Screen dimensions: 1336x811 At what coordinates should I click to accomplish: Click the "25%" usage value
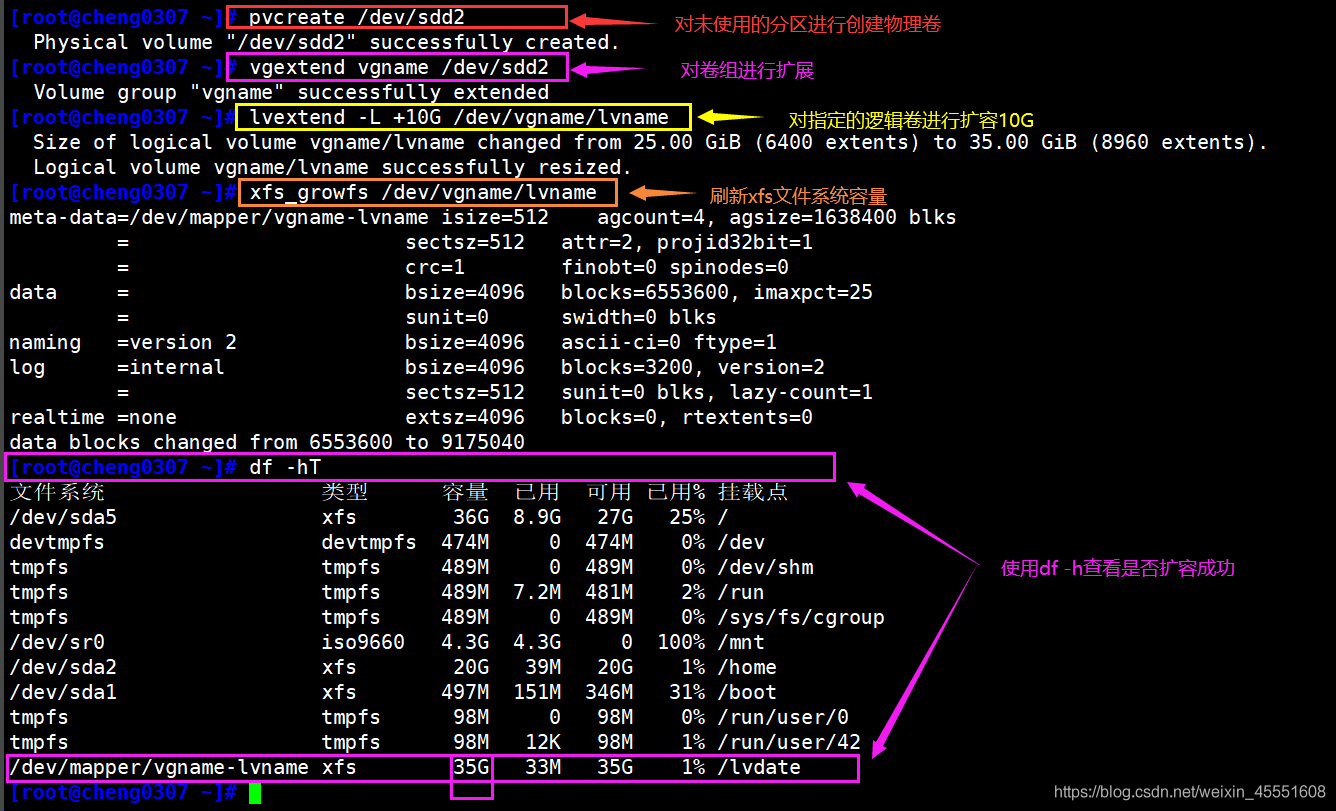coord(687,517)
